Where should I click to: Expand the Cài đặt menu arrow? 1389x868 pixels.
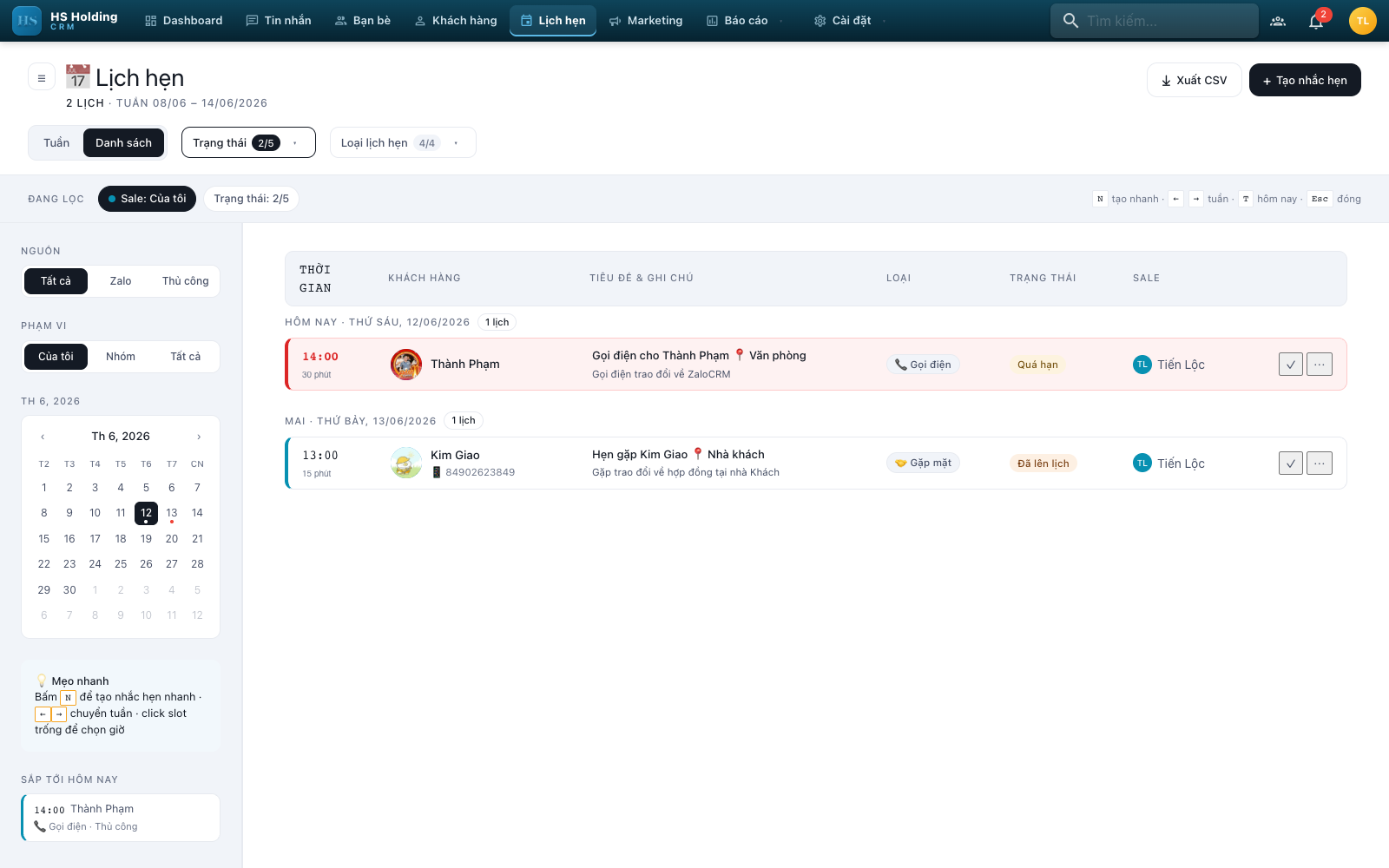(884, 21)
